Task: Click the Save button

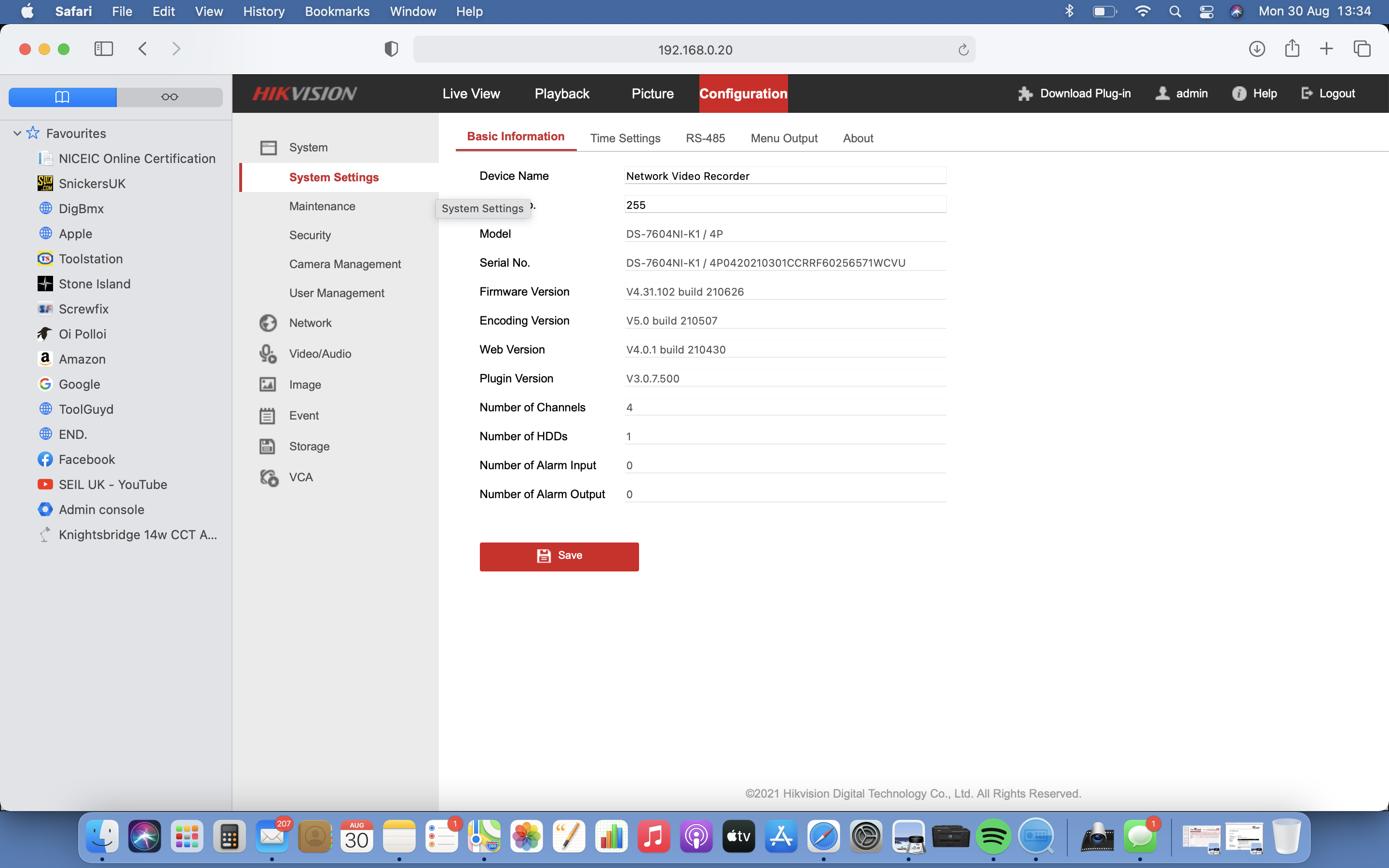Action: tap(558, 556)
